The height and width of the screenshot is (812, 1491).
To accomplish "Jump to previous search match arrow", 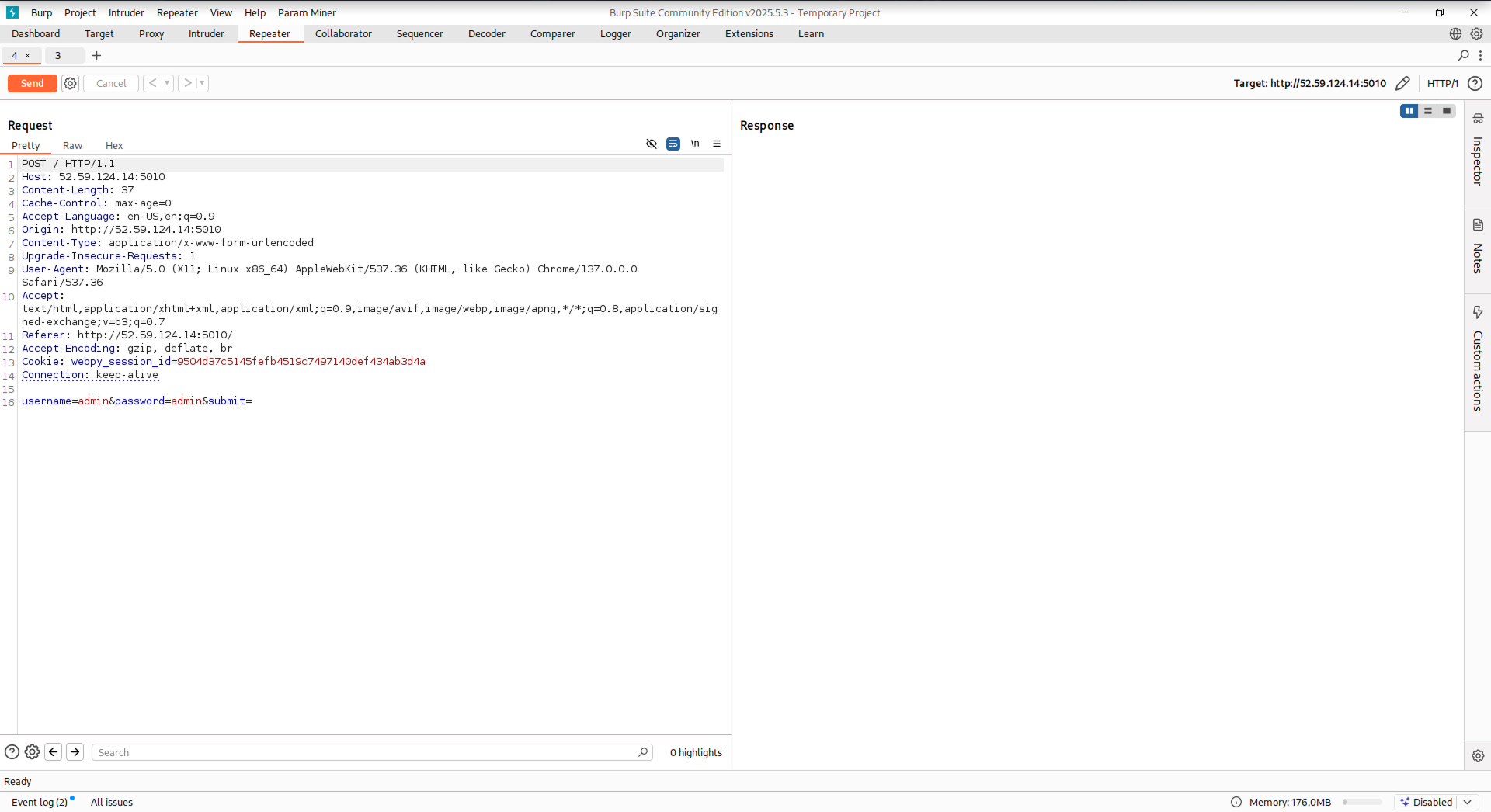I will click(54, 751).
